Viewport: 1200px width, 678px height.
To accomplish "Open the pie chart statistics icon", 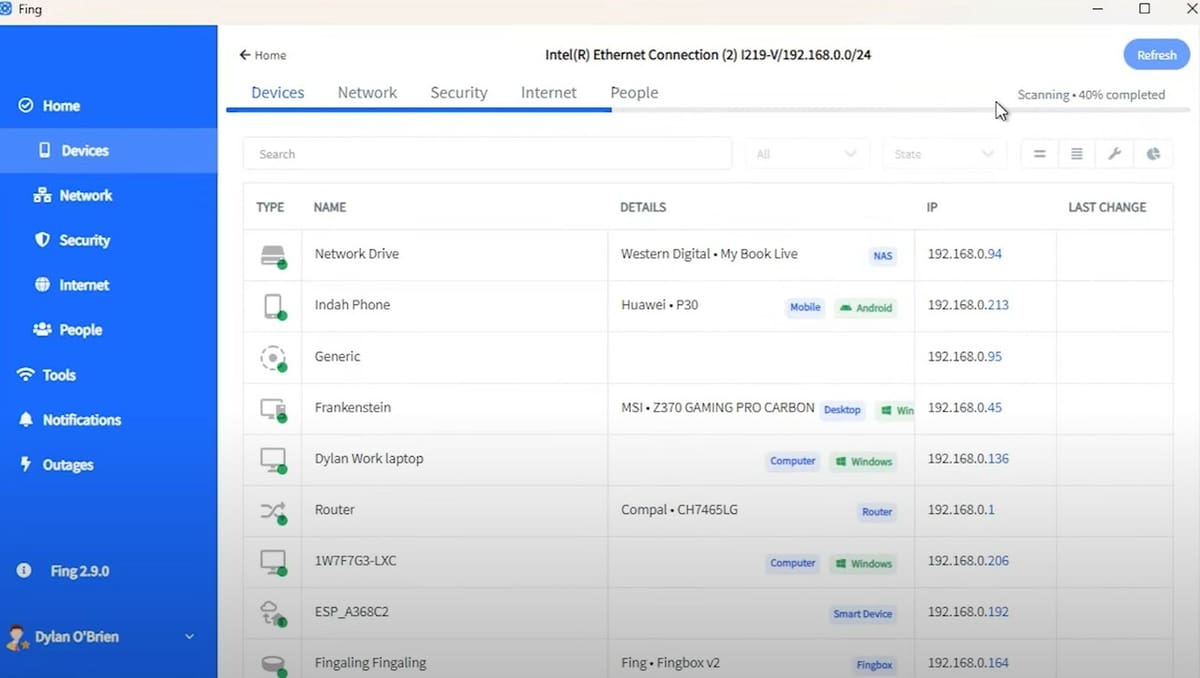I will click(1153, 154).
